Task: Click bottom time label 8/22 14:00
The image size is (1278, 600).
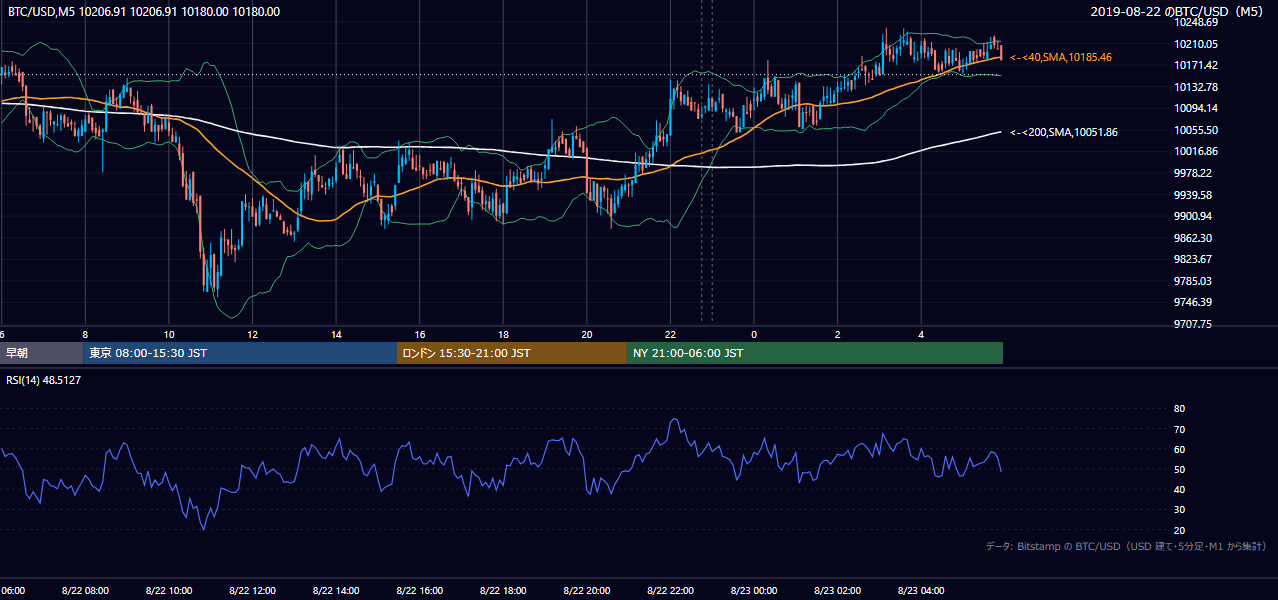Action: (336, 591)
